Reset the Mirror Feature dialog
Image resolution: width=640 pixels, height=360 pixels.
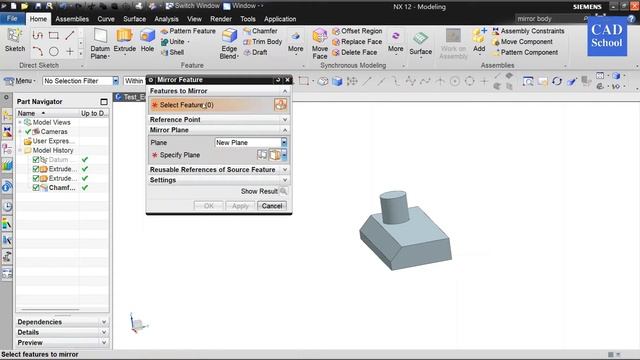click(278, 80)
